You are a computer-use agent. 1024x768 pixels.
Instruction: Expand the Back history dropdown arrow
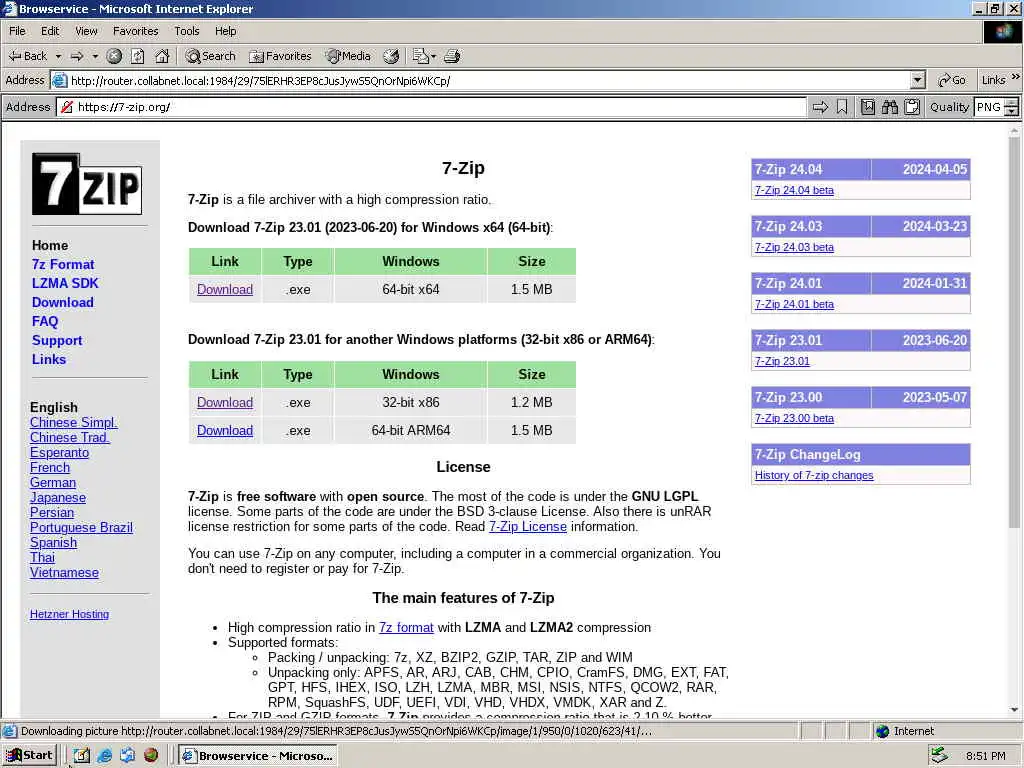pyautogui.click(x=58, y=56)
